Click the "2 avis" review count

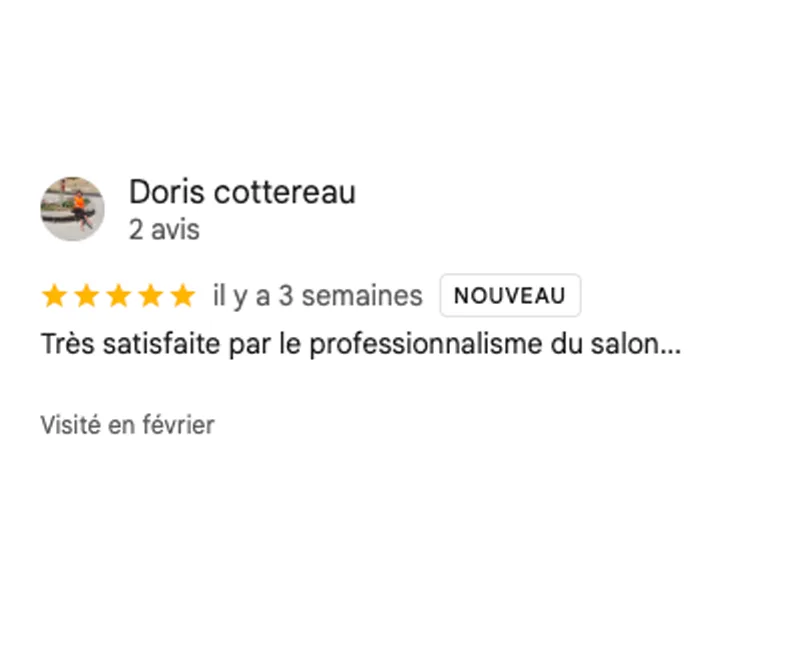[x=164, y=230]
